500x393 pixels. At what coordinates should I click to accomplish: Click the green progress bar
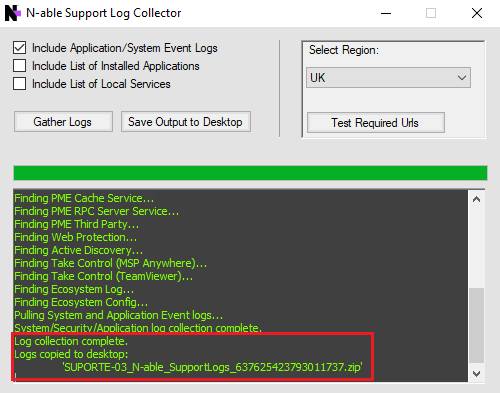click(x=250, y=173)
